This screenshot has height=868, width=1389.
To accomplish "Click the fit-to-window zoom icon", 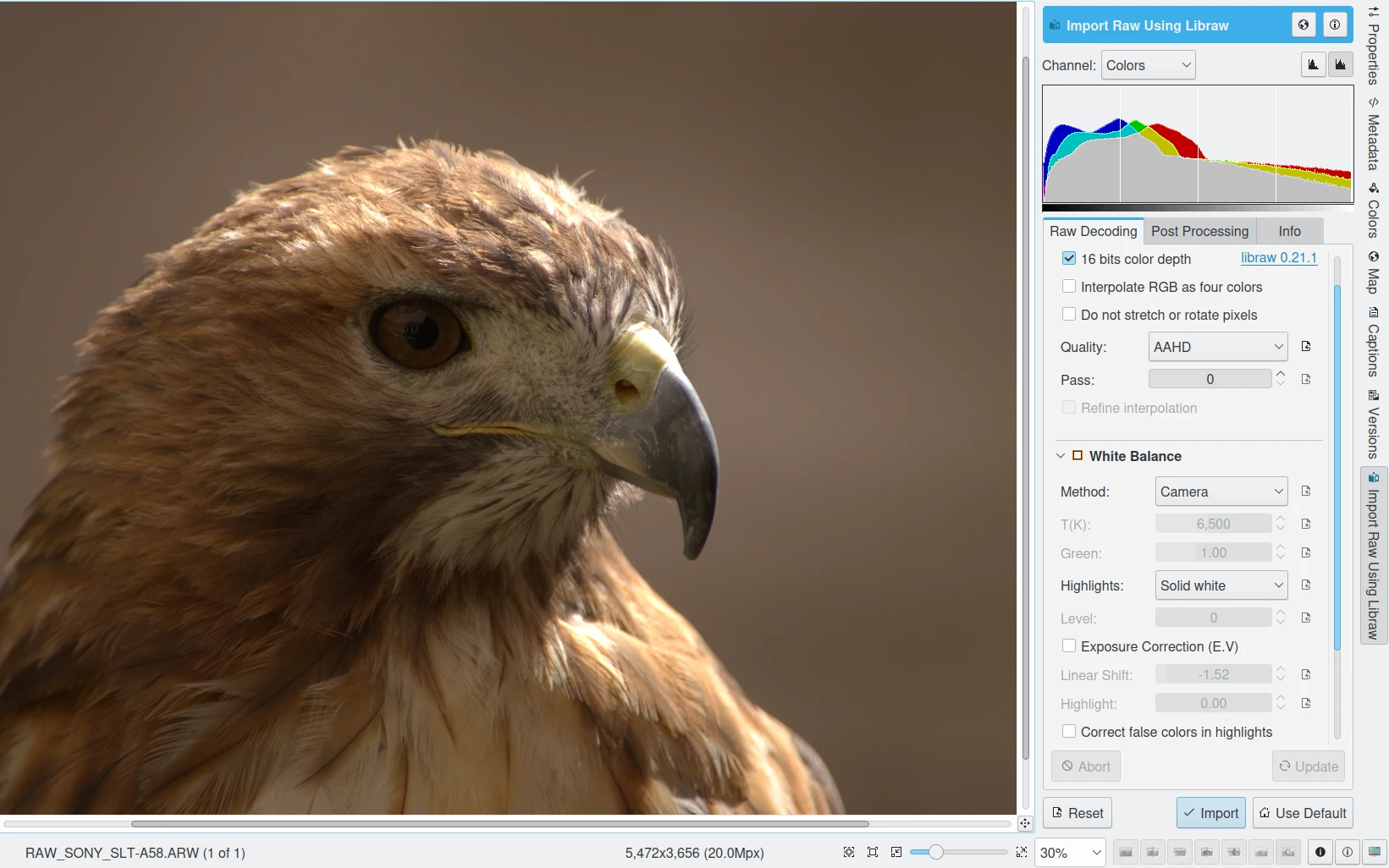I will coord(873,852).
